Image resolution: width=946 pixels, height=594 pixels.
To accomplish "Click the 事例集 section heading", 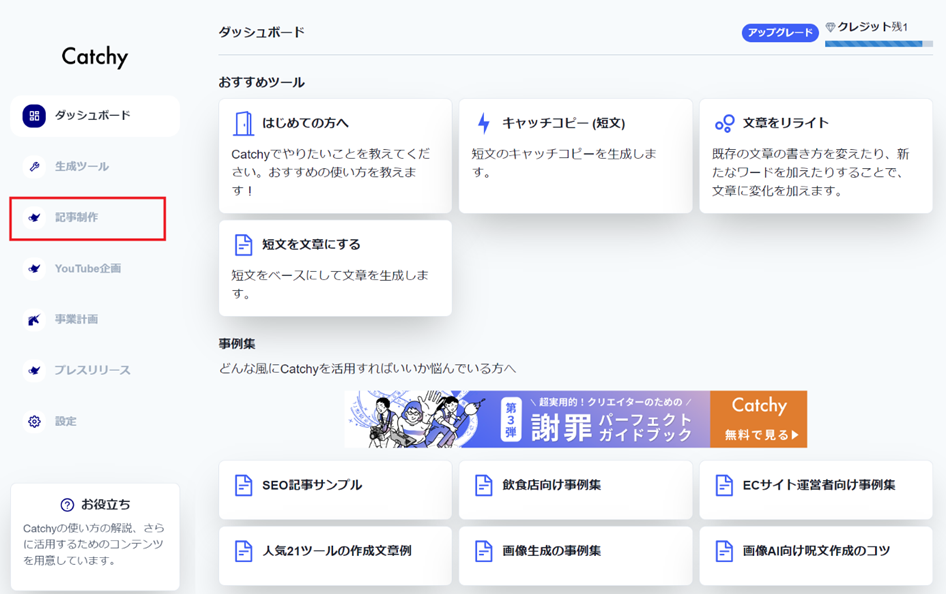I will click(237, 344).
